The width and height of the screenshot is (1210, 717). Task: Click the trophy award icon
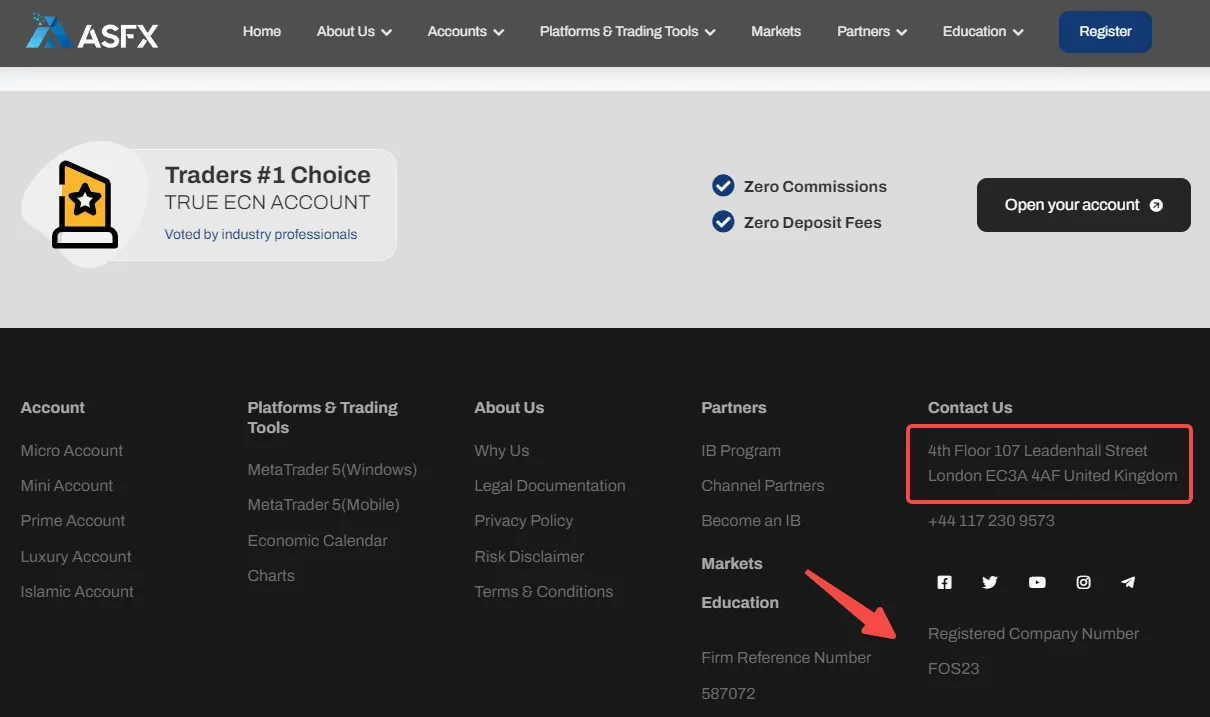pos(86,204)
